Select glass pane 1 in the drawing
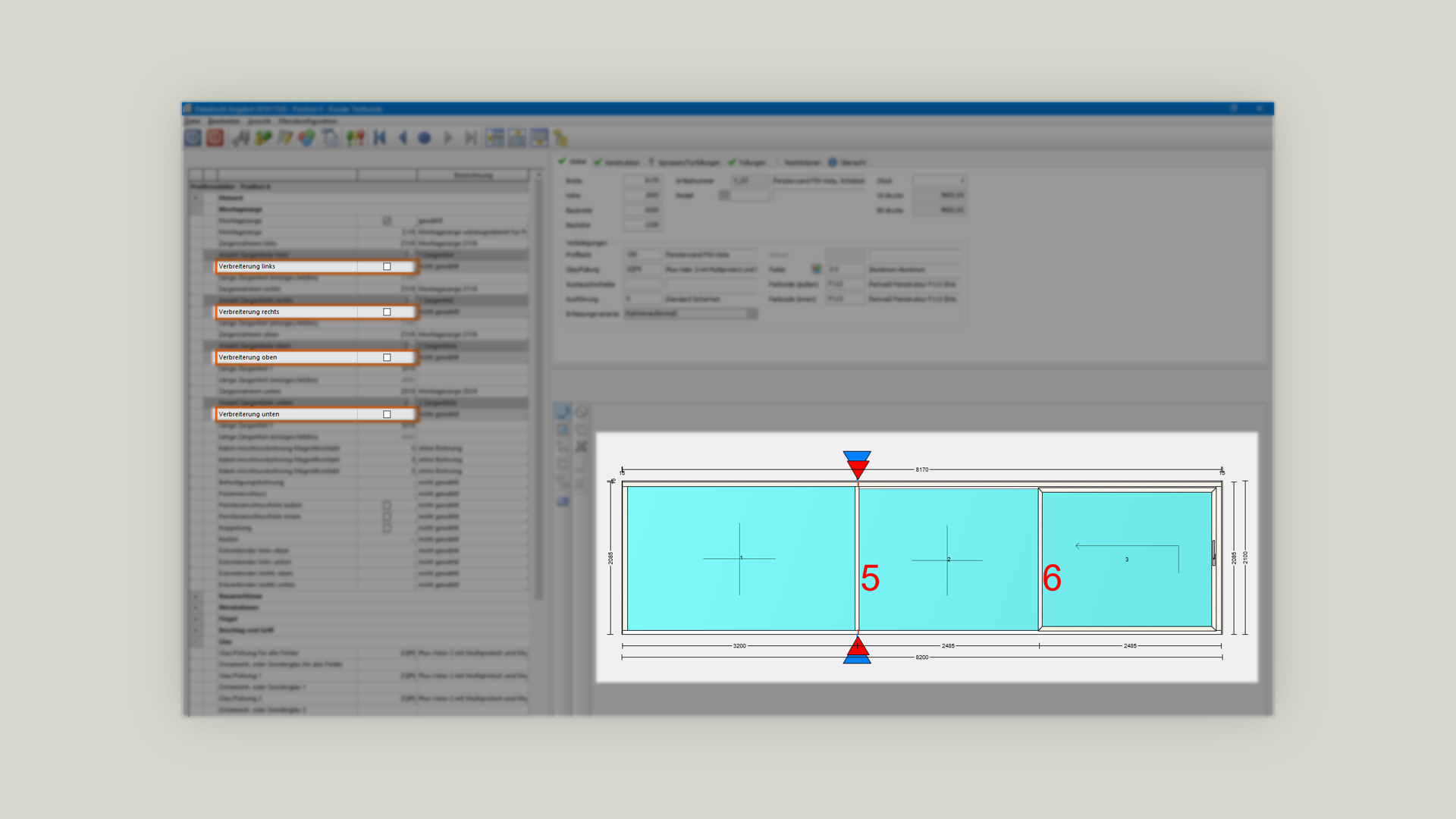1456x819 pixels. coord(740,558)
